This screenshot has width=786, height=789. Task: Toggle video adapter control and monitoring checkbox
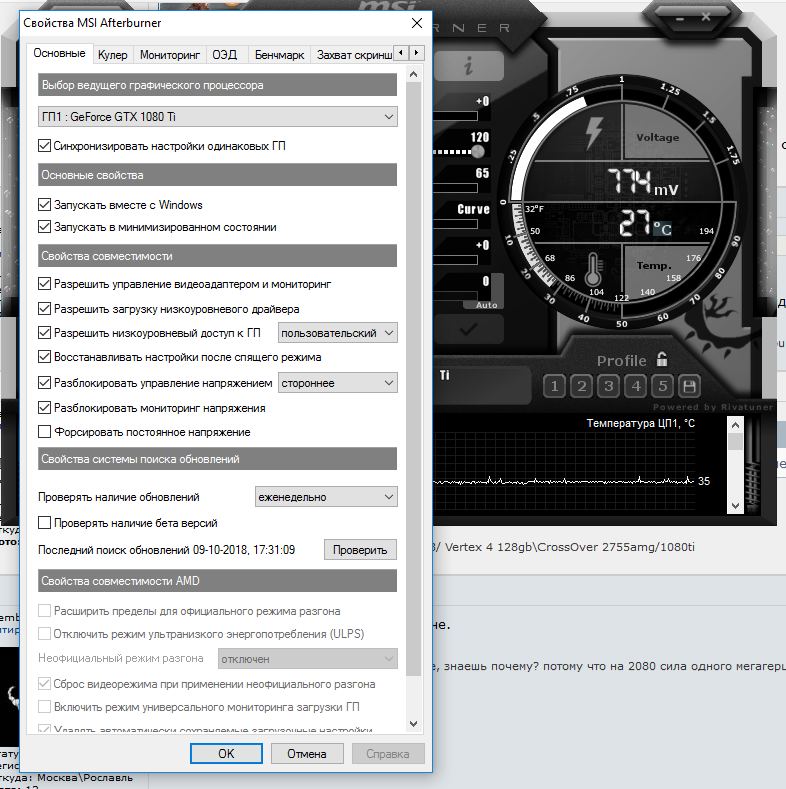(44, 284)
